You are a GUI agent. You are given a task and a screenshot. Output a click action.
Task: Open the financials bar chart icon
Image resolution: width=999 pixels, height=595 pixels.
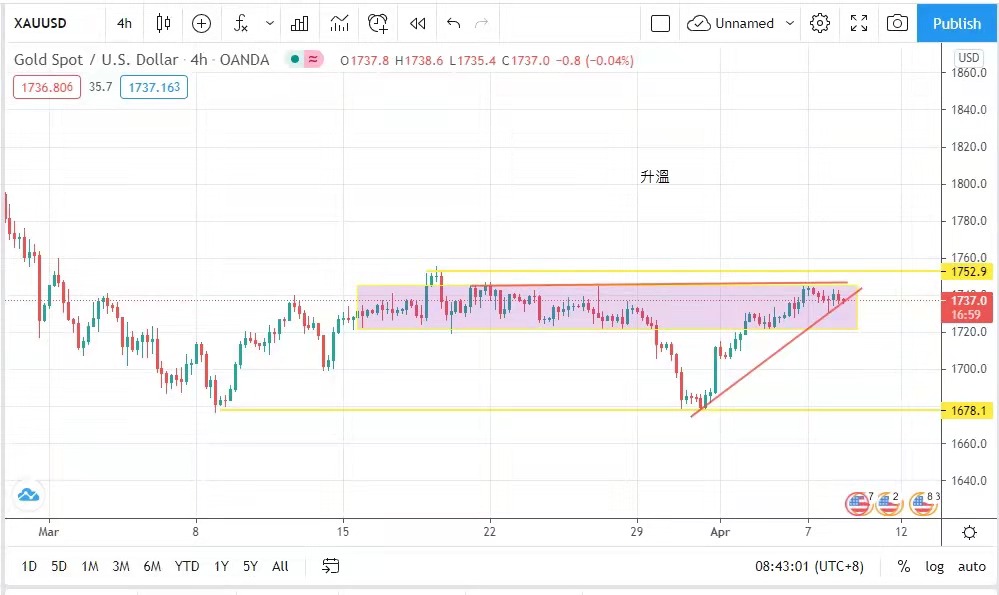coord(299,23)
